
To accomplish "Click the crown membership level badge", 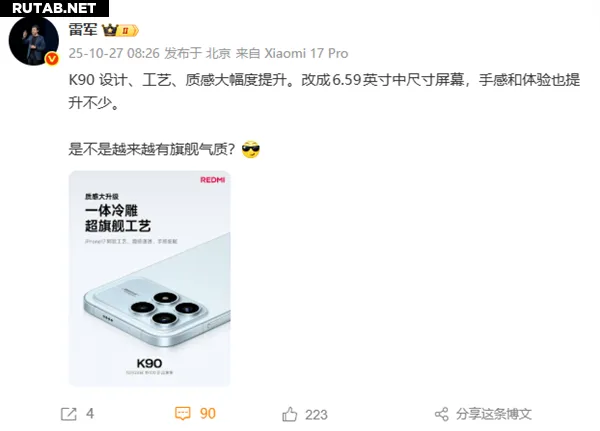I will [x=120, y=30].
